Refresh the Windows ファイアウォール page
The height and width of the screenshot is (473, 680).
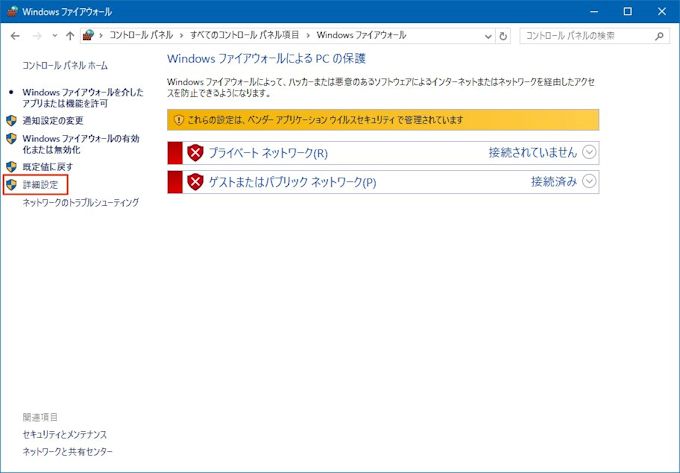[x=503, y=36]
